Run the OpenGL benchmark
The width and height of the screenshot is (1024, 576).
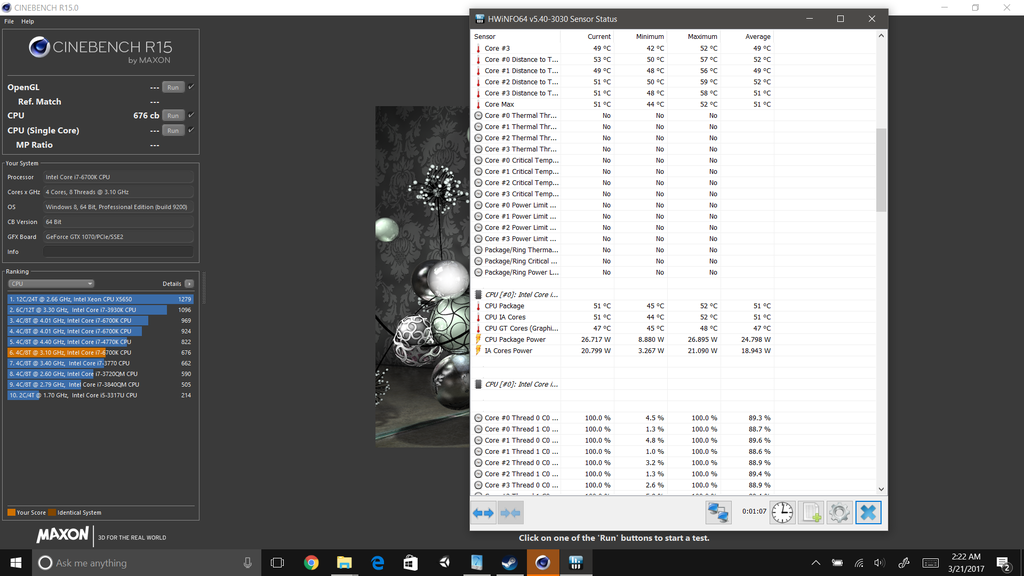click(x=173, y=87)
